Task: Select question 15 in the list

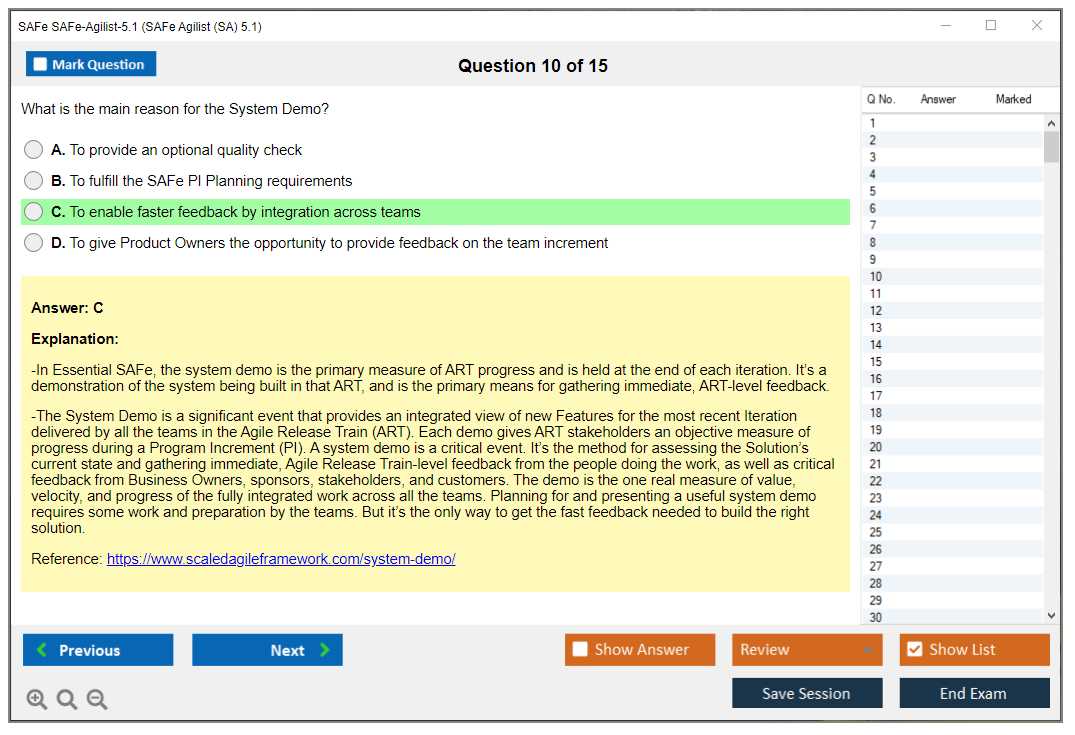Action: [x=952, y=361]
